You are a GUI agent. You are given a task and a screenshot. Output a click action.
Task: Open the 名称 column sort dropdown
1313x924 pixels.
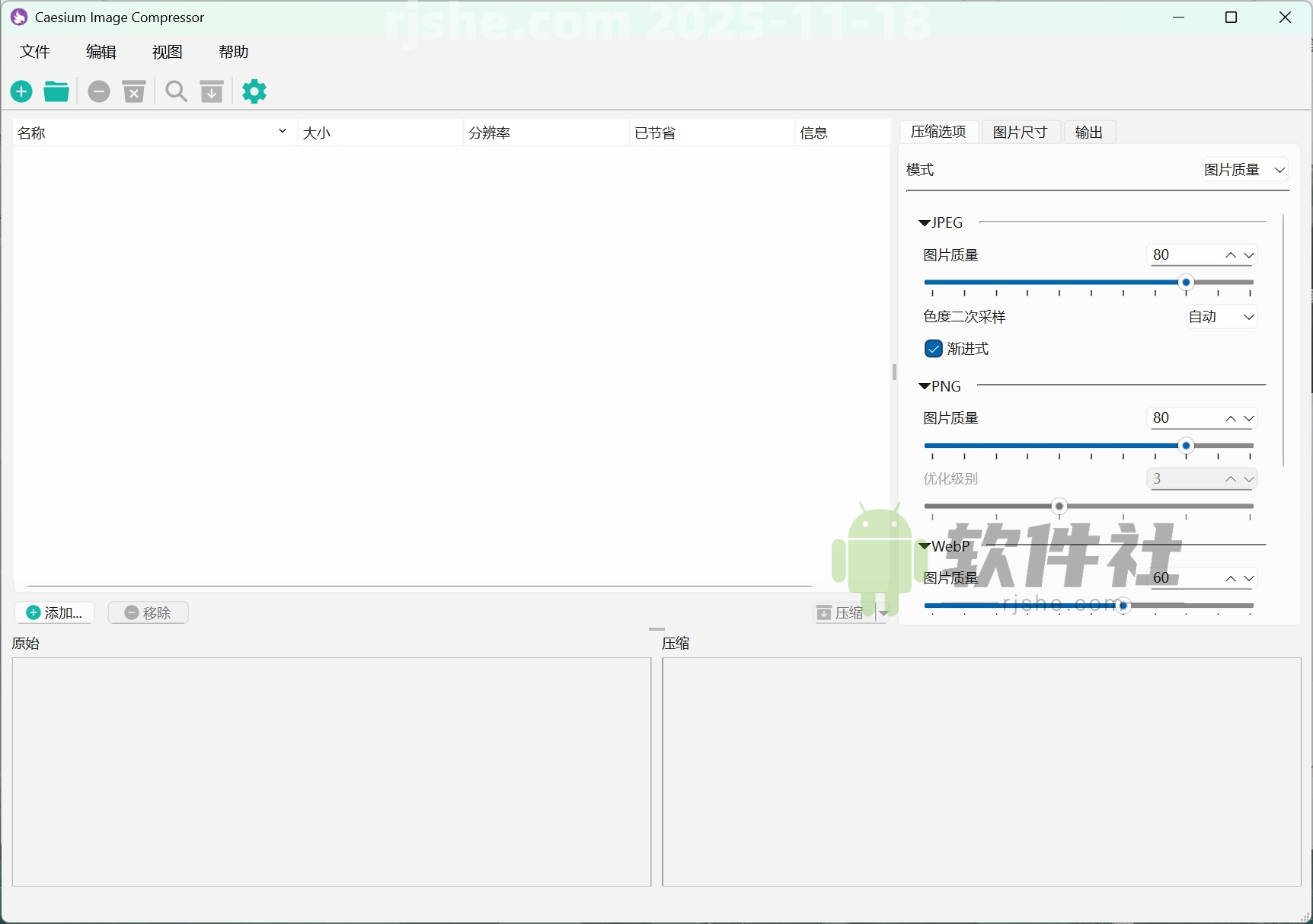[x=282, y=132]
